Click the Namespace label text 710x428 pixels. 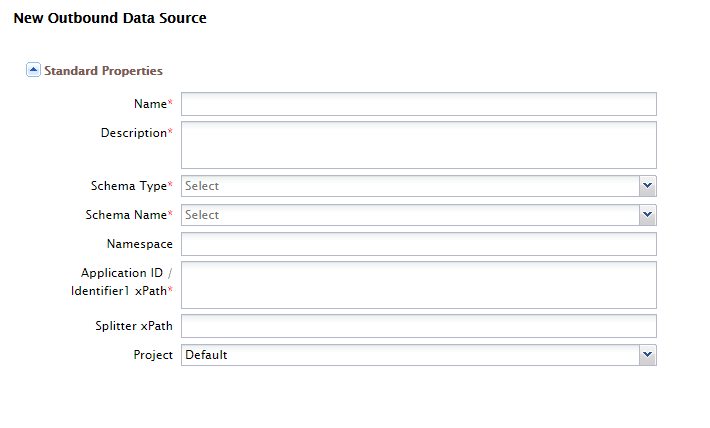pyautogui.click(x=139, y=244)
